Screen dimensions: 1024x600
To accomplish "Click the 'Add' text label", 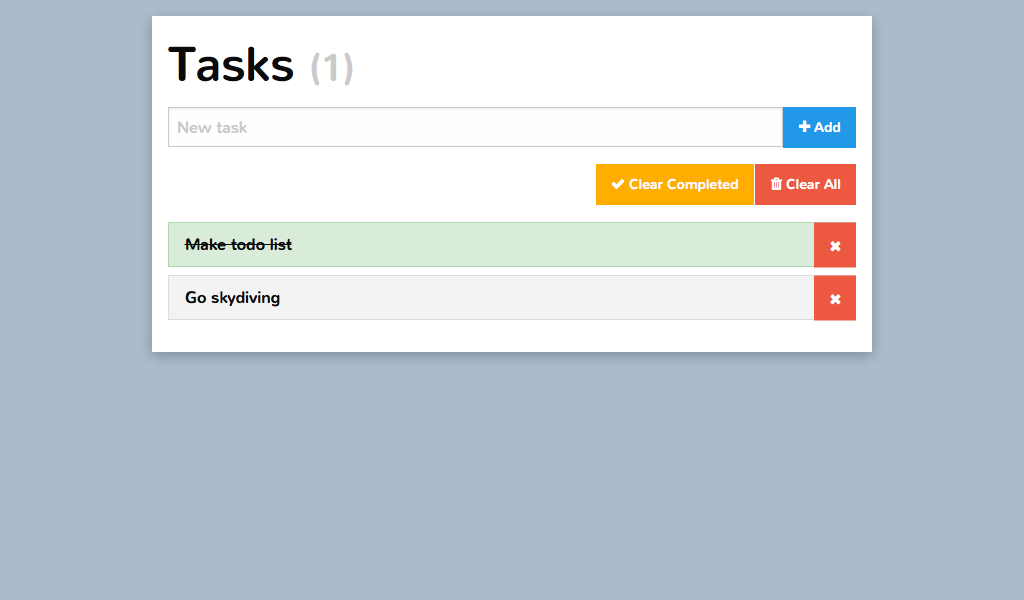I will pyautogui.click(x=827, y=127).
